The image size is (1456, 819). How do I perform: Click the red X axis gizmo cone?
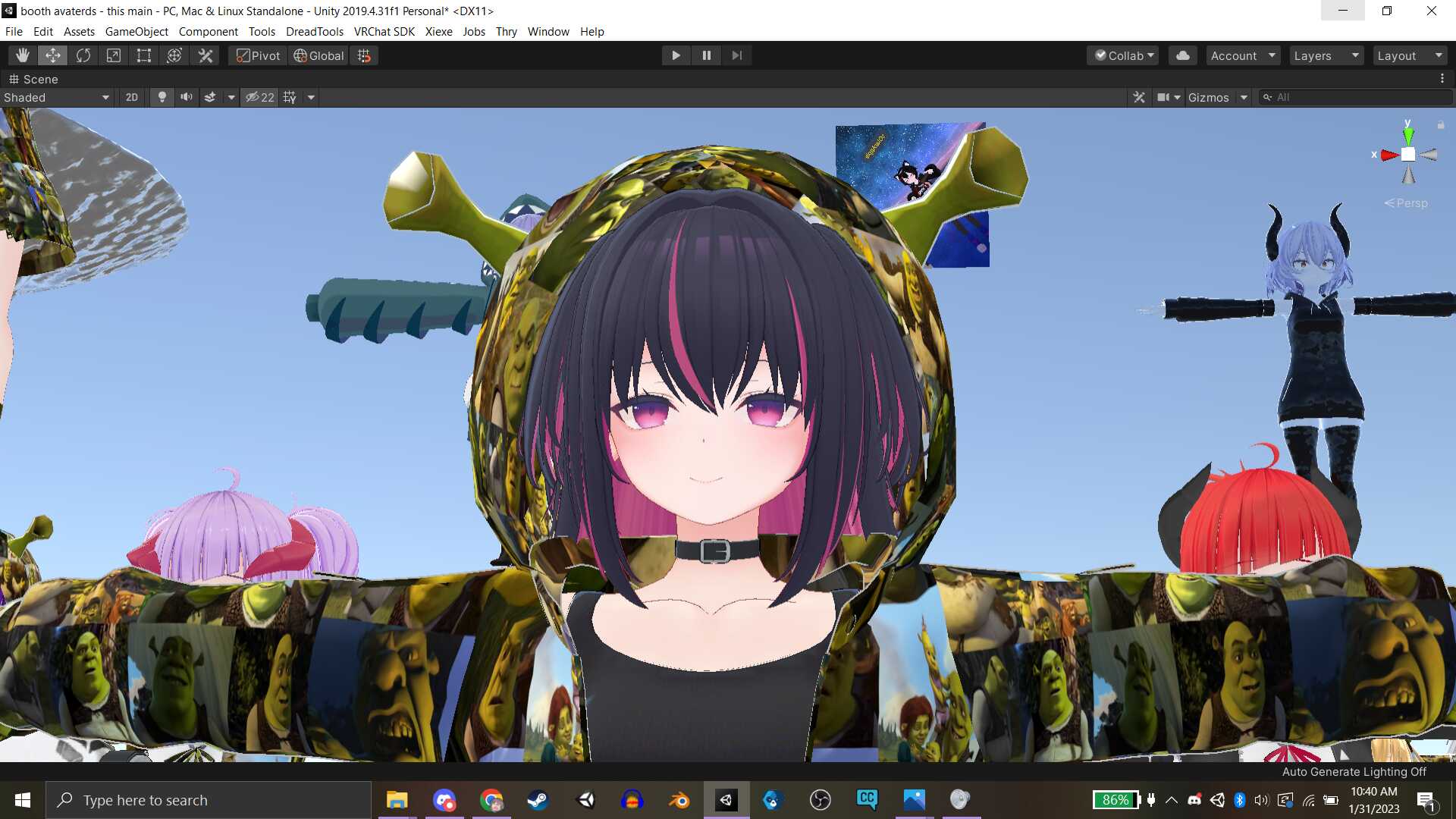1389,155
